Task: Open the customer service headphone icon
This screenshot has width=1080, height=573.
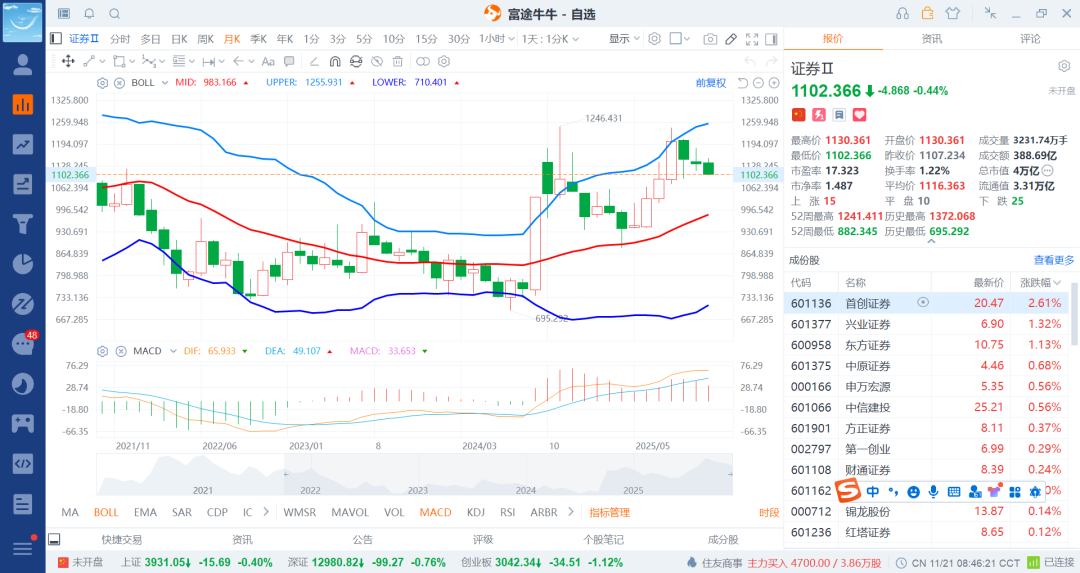Action: (903, 13)
